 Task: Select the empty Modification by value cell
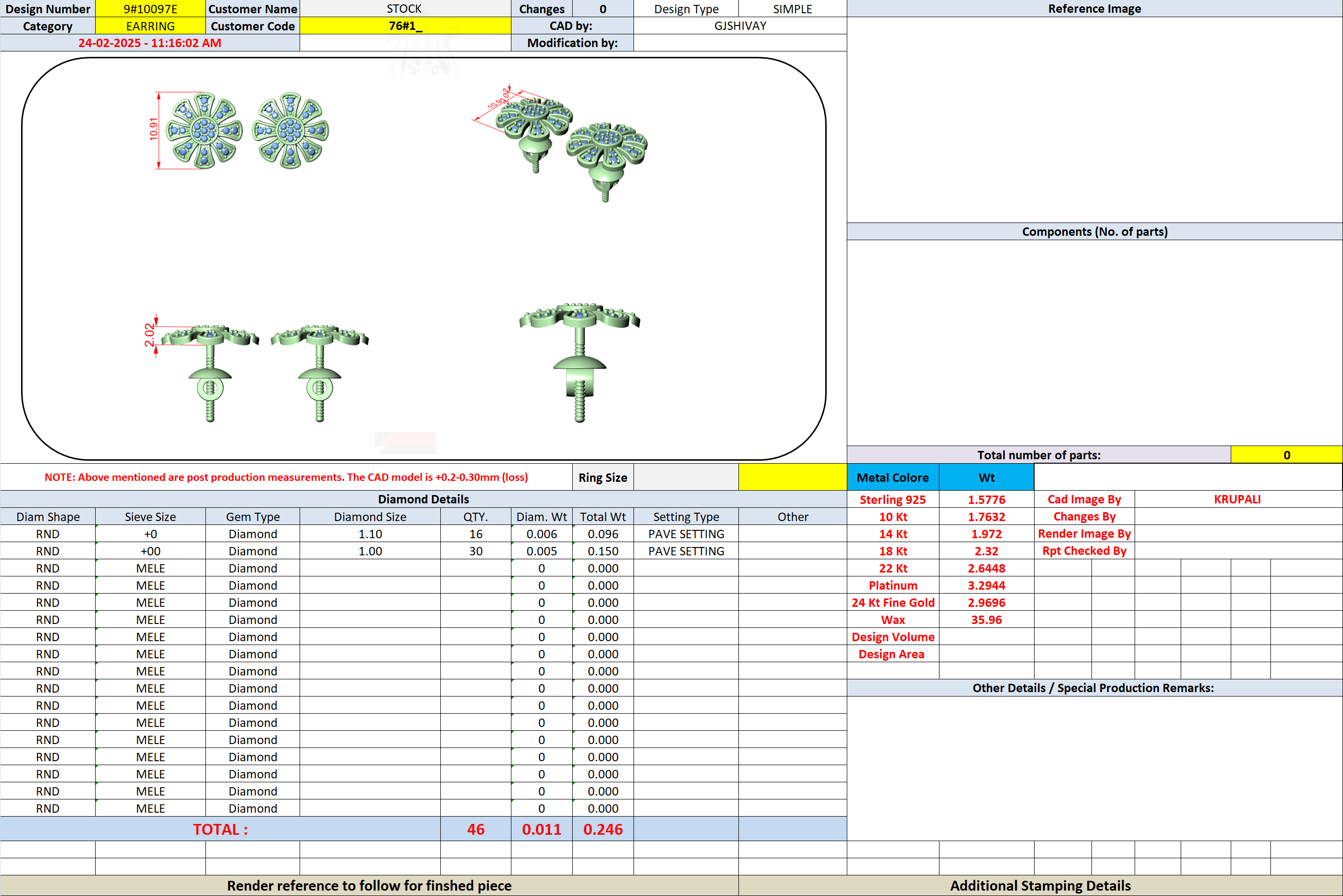coord(740,43)
